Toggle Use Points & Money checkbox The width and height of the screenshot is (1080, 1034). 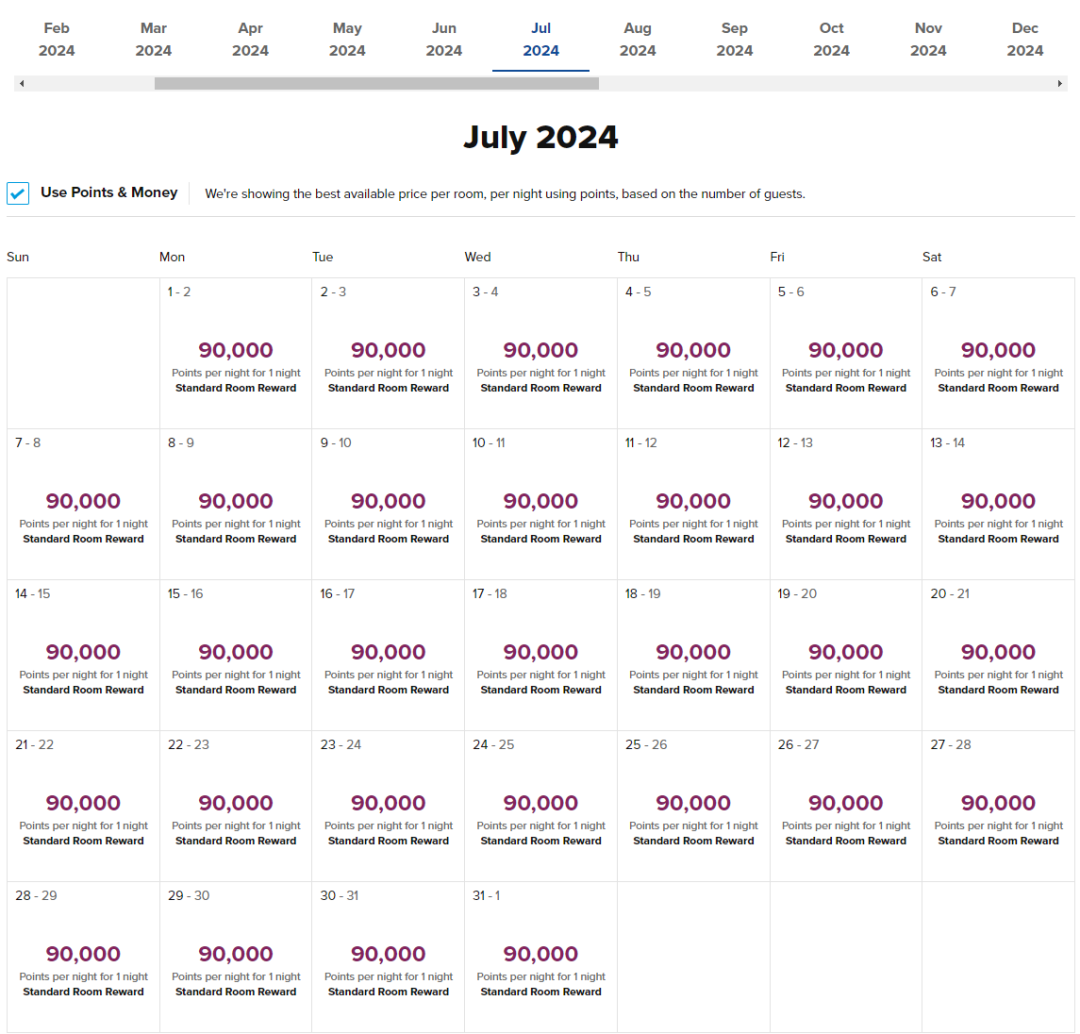click(18, 193)
